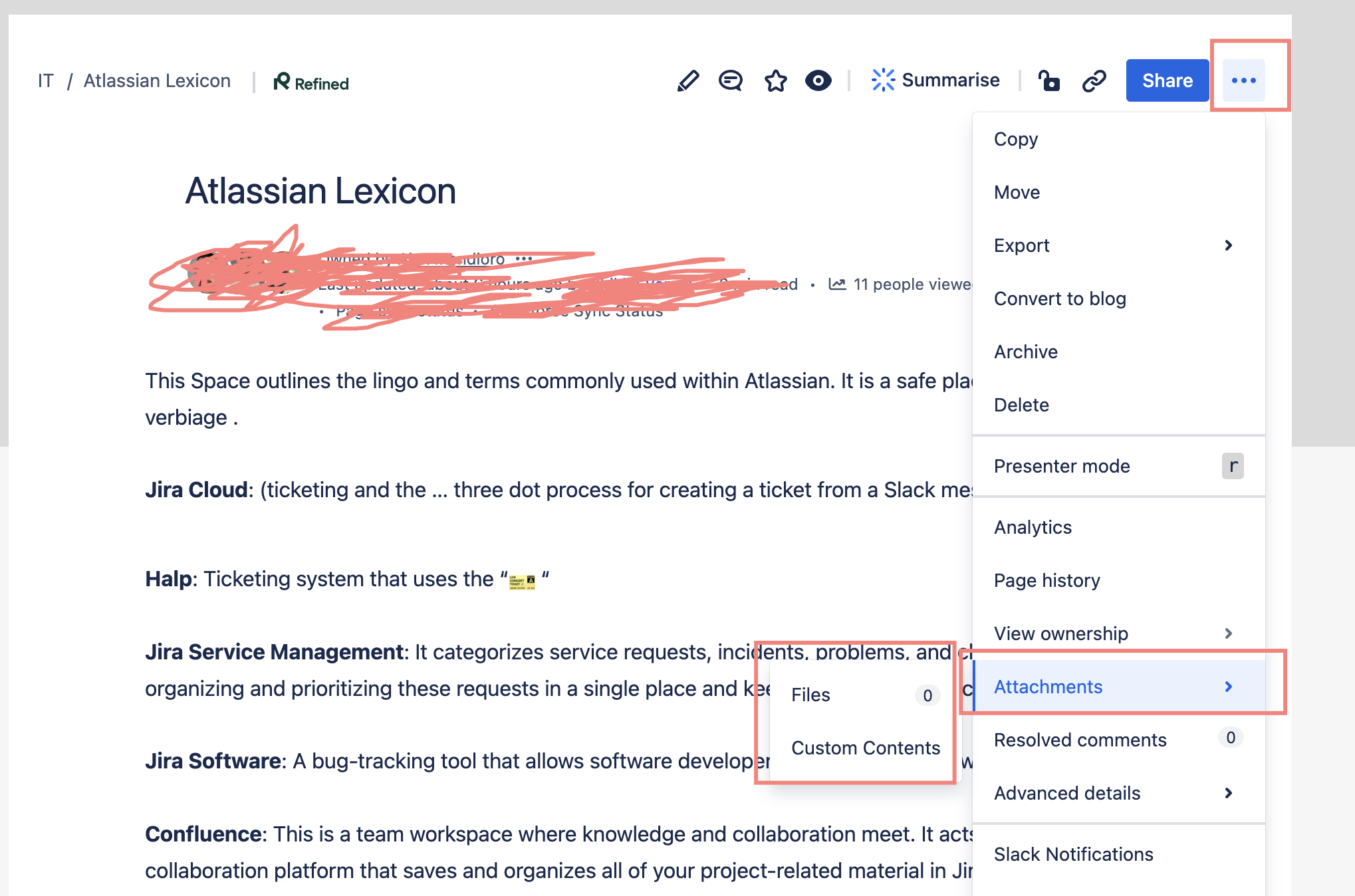The height and width of the screenshot is (896, 1355).
Task: Open Slack Notifications menu entry
Action: click(1074, 853)
